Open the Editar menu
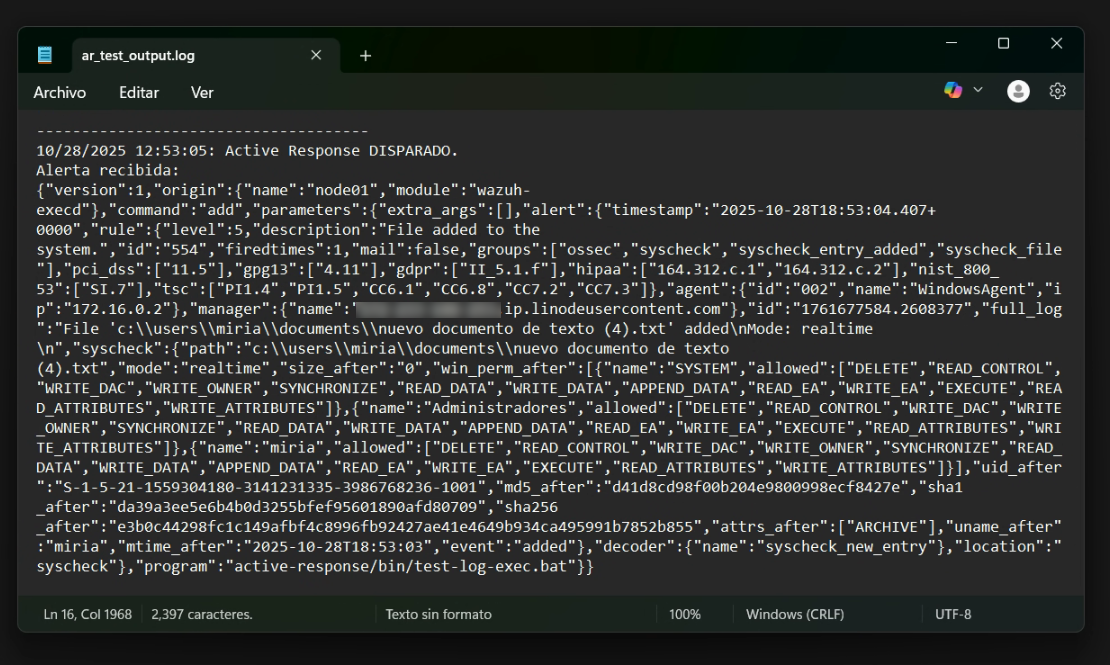This screenshot has height=665, width=1110. 139,92
